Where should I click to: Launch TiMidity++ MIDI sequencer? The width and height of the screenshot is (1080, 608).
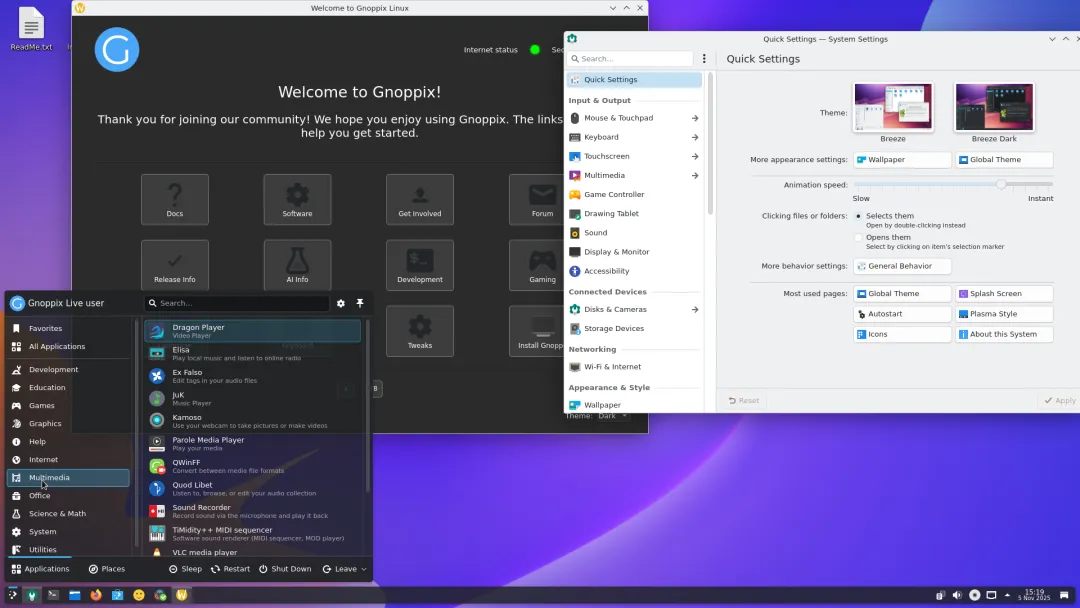click(x=252, y=534)
